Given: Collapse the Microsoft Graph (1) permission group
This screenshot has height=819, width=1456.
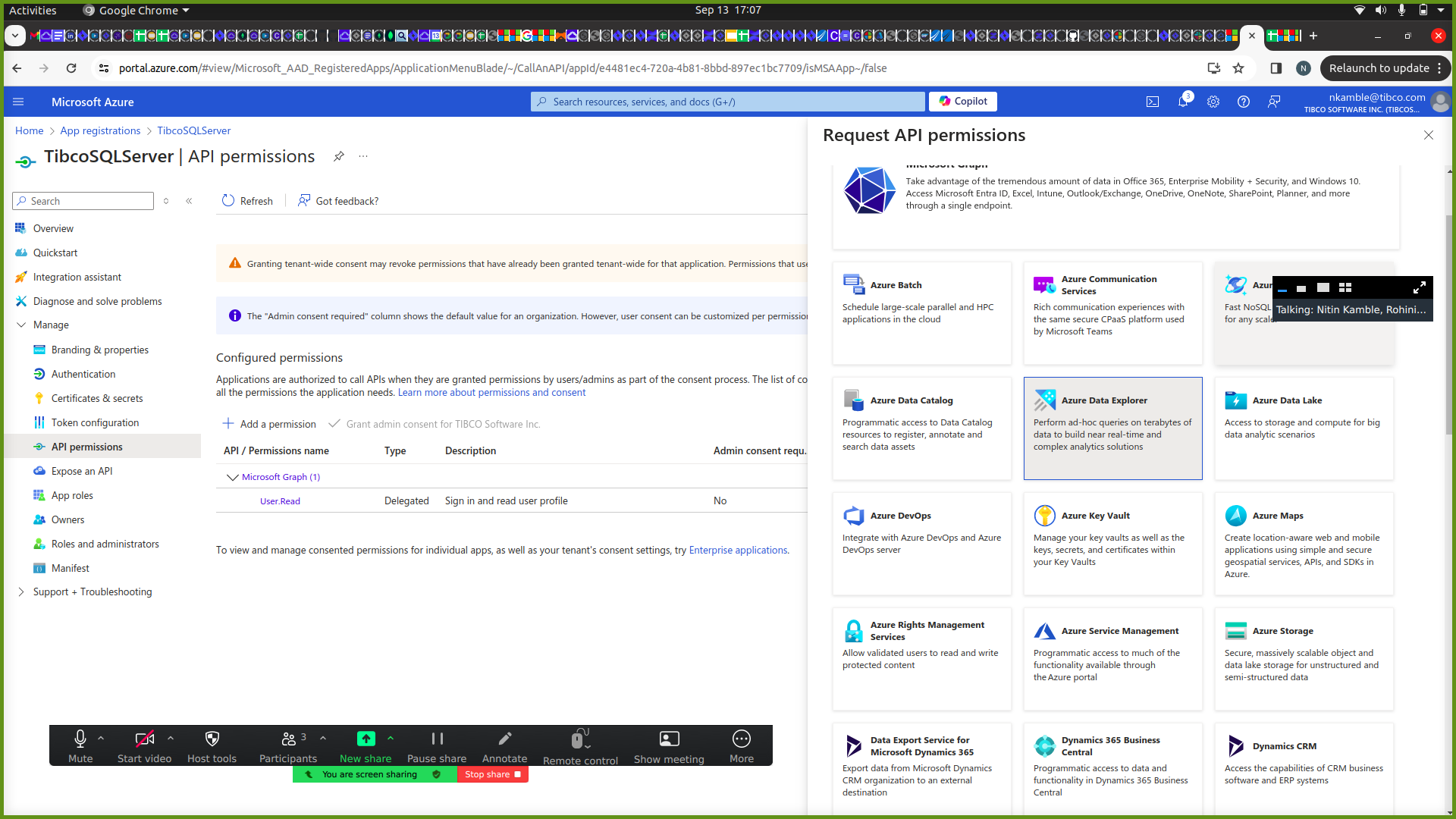Looking at the screenshot, I should tap(232, 477).
